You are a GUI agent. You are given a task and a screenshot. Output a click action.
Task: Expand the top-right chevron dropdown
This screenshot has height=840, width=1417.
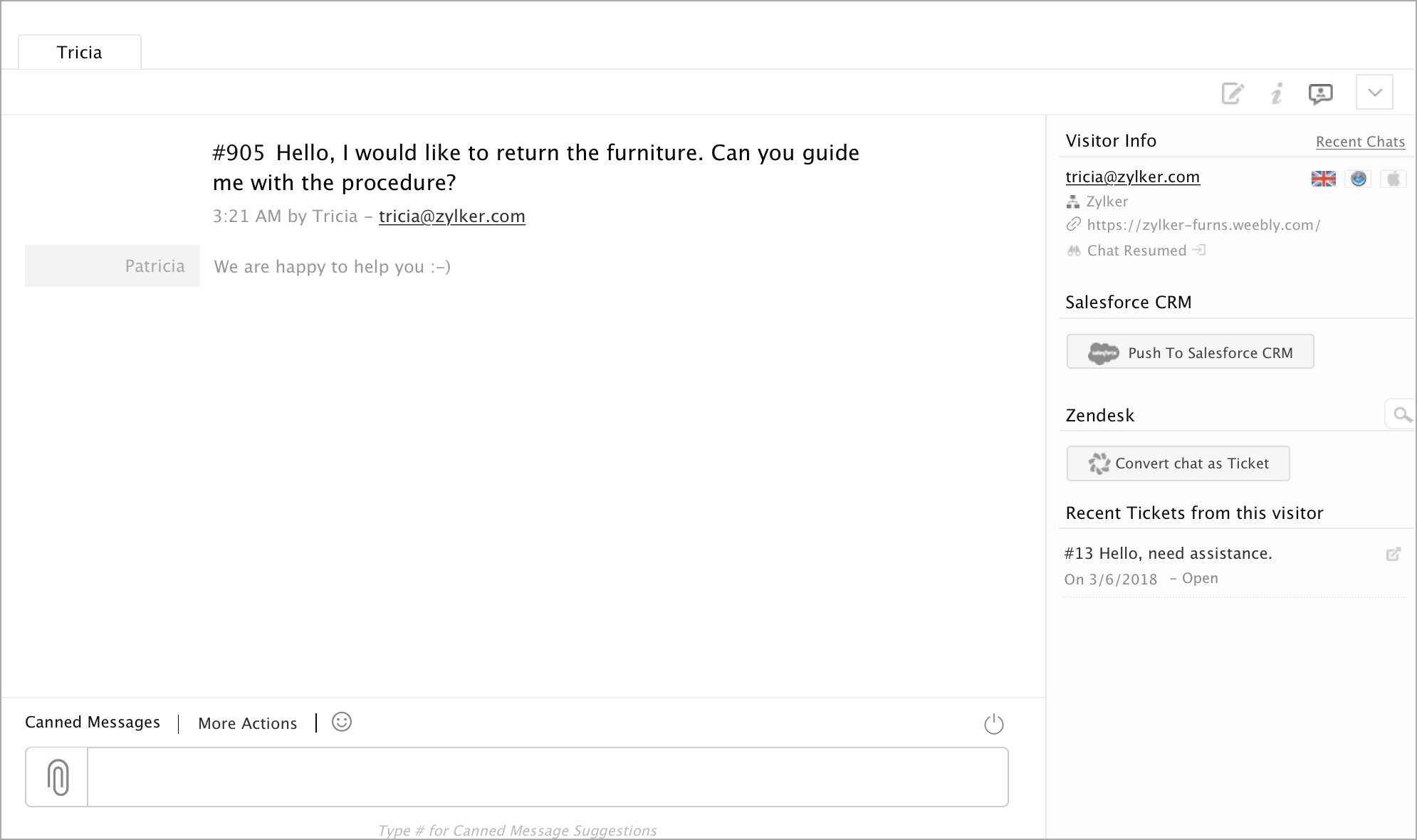(1374, 92)
